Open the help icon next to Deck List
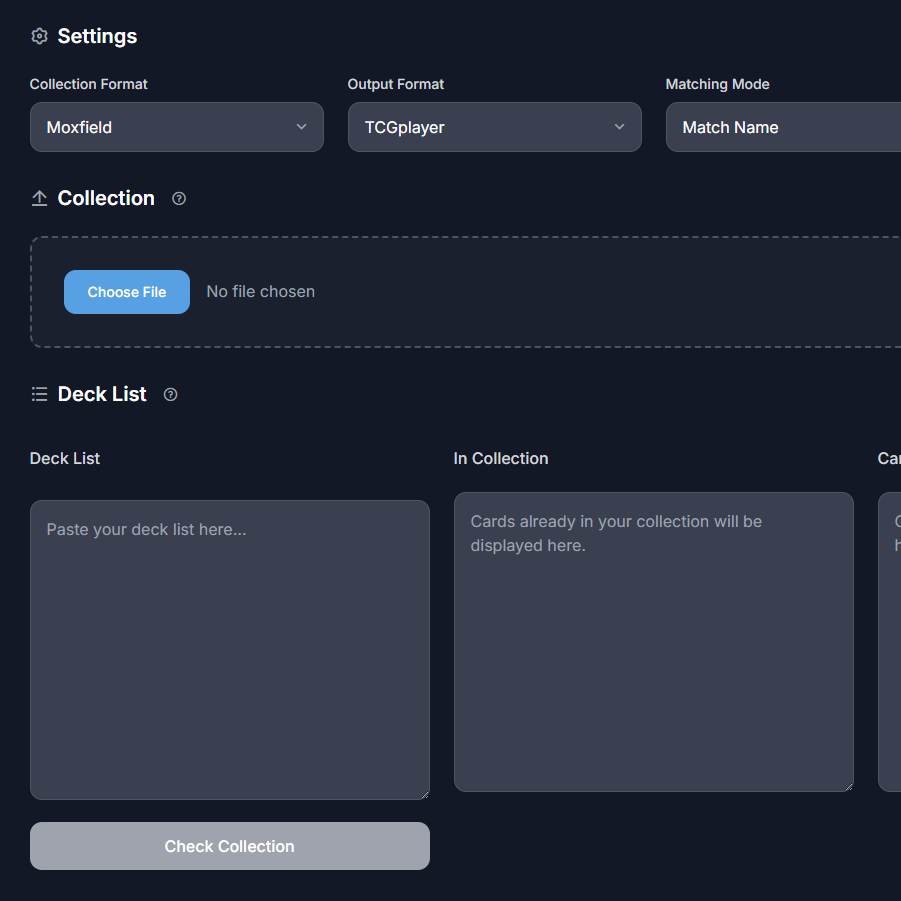Screen dimensions: 901x901 coord(170,394)
